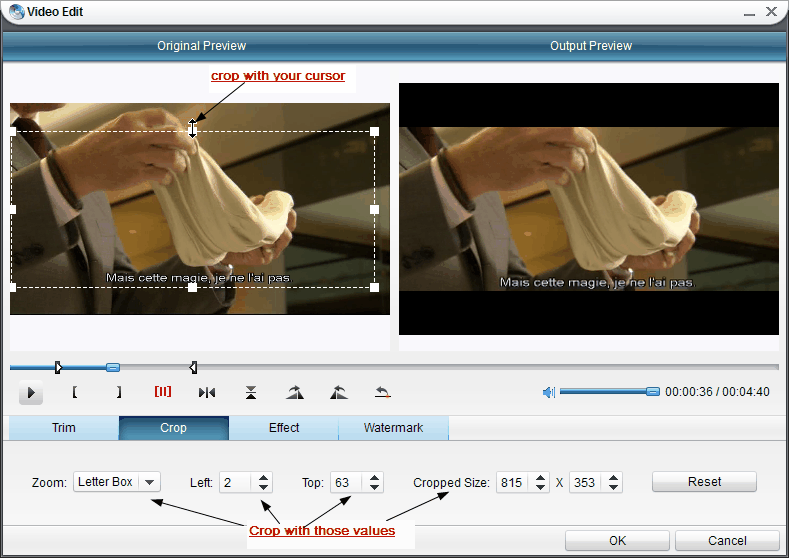
Task: Click the bottom-left crop handle
Action: [x=13, y=287]
